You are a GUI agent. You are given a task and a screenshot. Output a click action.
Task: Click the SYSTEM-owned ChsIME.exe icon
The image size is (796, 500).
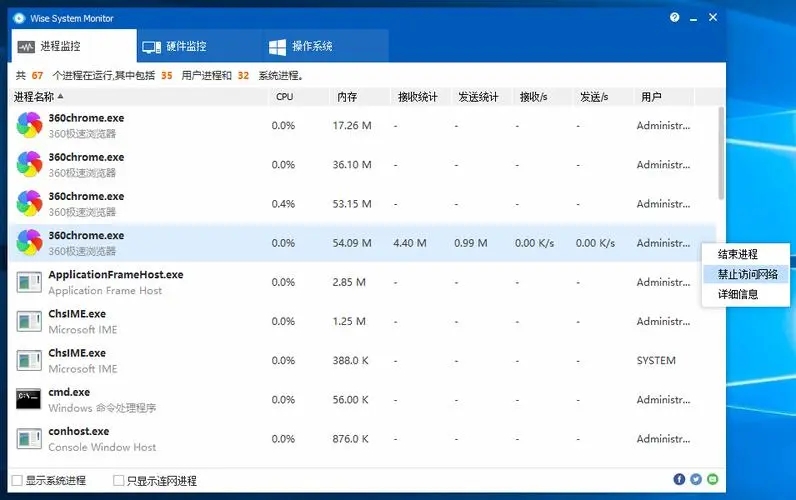[x=29, y=361]
